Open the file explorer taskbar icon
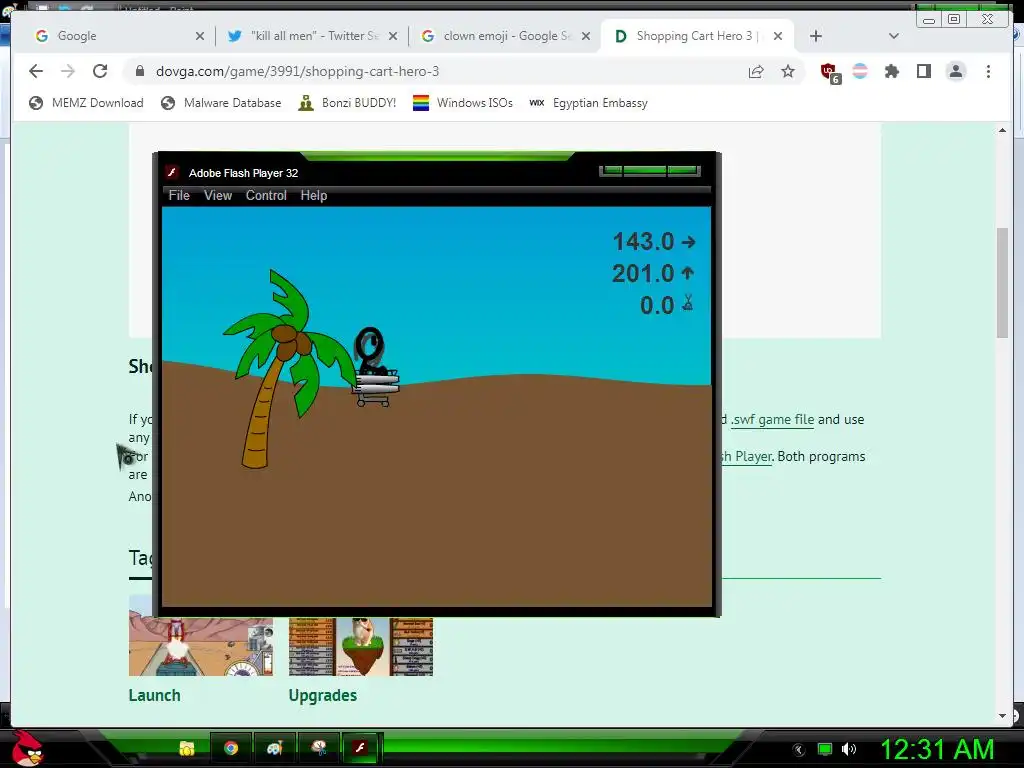This screenshot has width=1024, height=768. [187, 748]
